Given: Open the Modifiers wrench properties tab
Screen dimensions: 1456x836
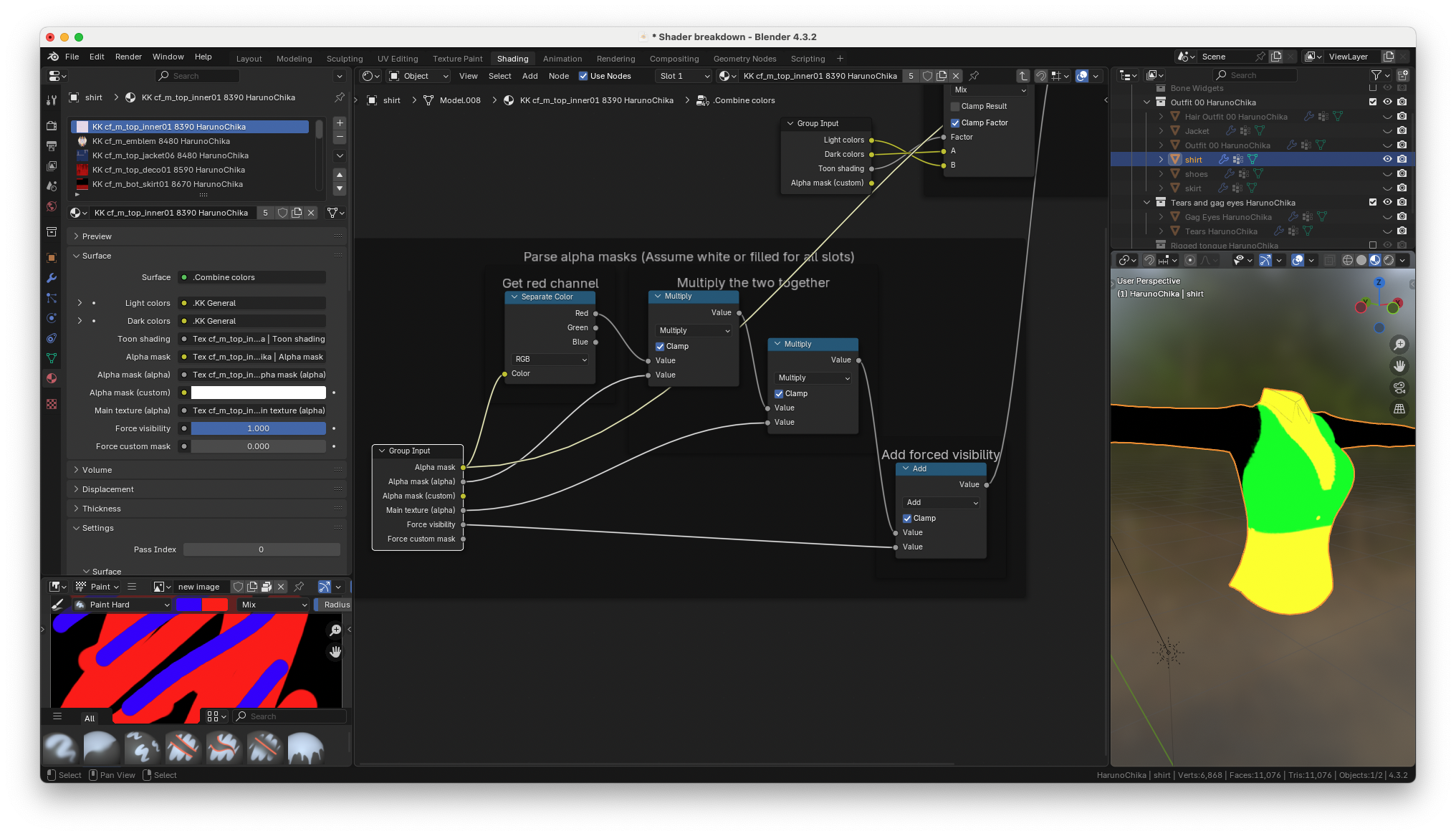Looking at the screenshot, I should click(x=52, y=278).
